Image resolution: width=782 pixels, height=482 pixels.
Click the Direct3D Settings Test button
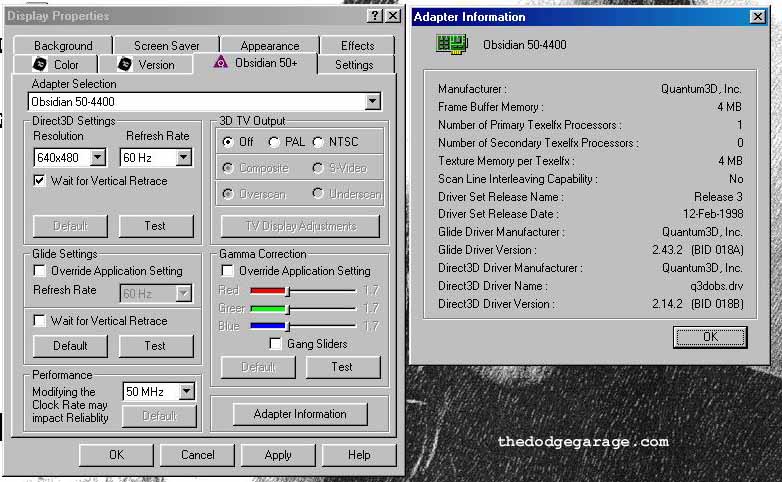tap(156, 226)
